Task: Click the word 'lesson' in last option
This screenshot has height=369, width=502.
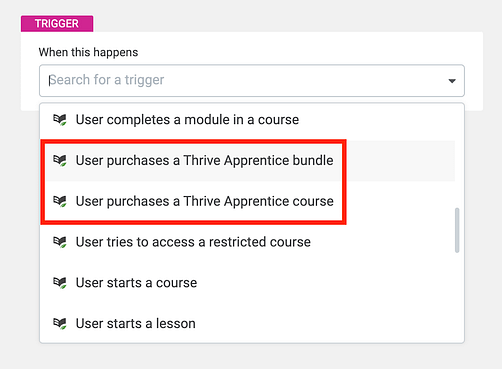Action: pyautogui.click(x=176, y=324)
